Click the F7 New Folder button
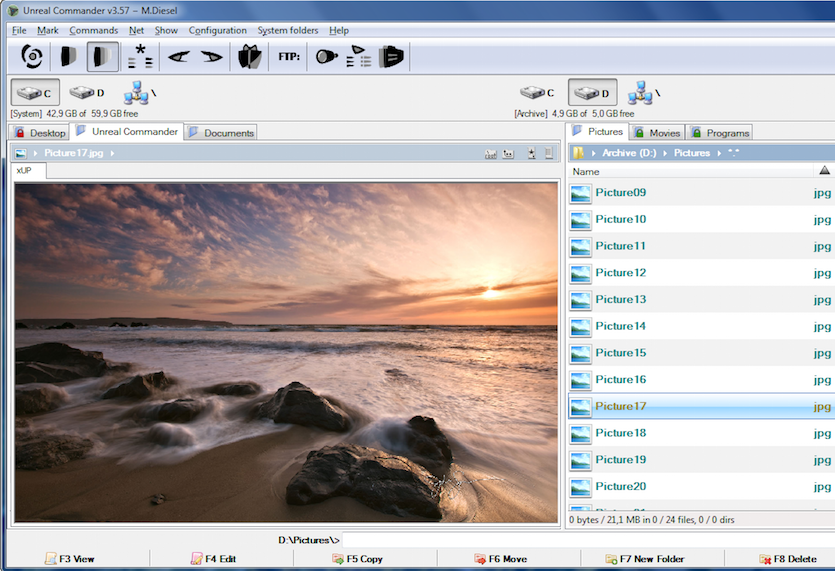Screen dimensions: 835x571 [645, 559]
